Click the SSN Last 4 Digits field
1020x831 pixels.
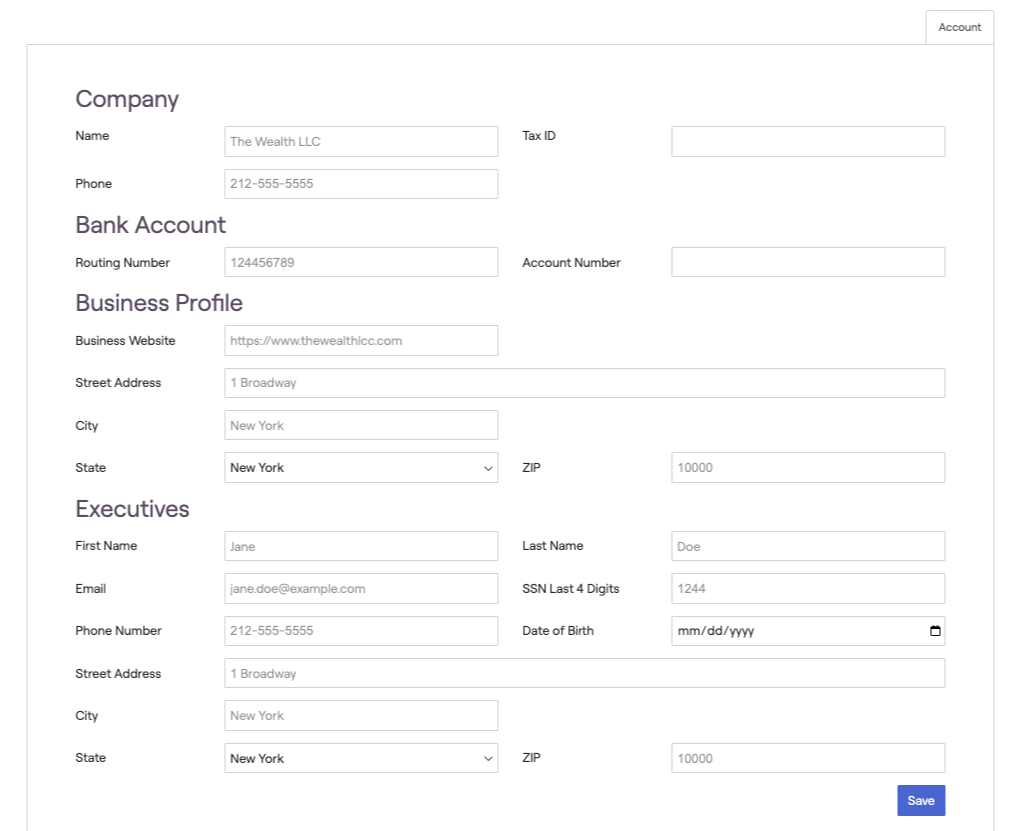click(807, 589)
